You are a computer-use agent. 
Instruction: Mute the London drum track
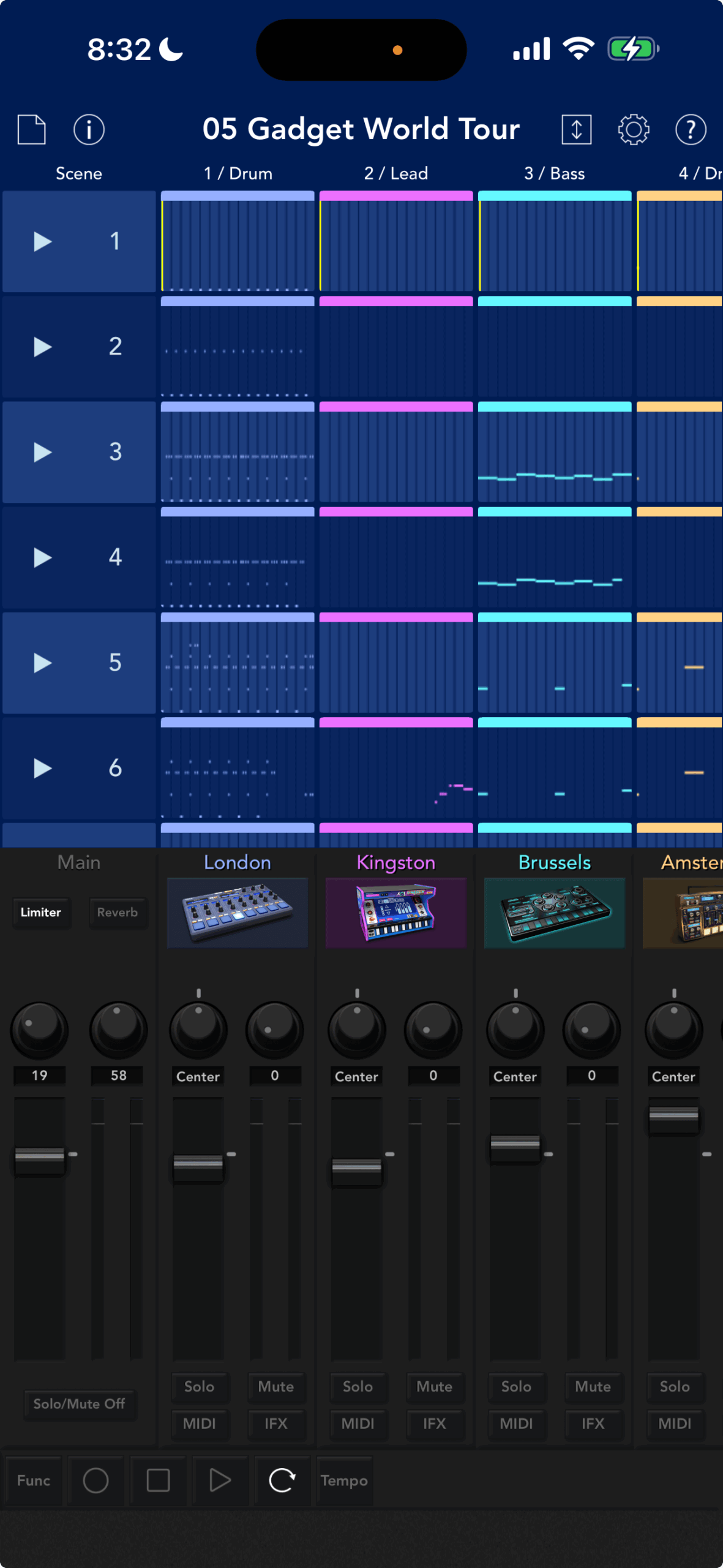tap(275, 1386)
